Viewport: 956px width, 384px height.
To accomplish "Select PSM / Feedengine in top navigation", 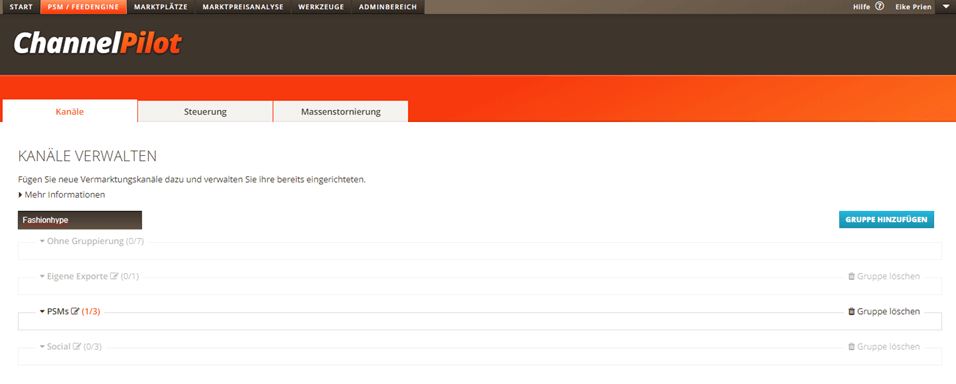I will click(84, 7).
